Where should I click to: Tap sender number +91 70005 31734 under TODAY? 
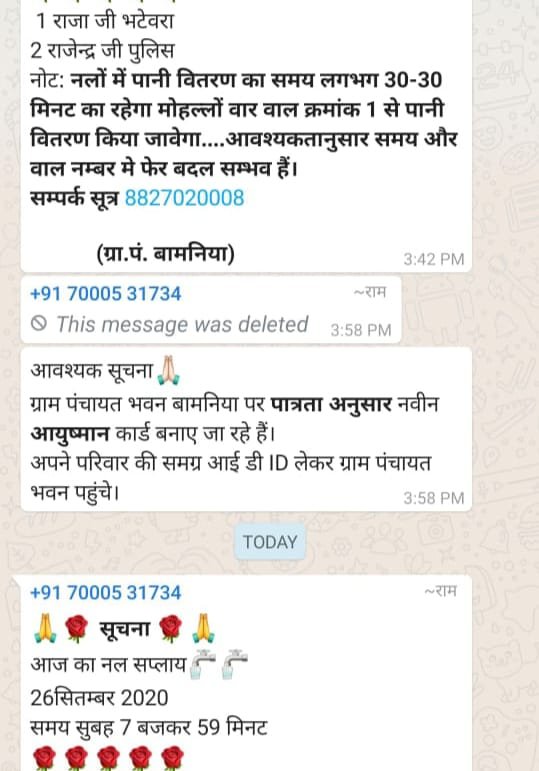click(x=106, y=593)
